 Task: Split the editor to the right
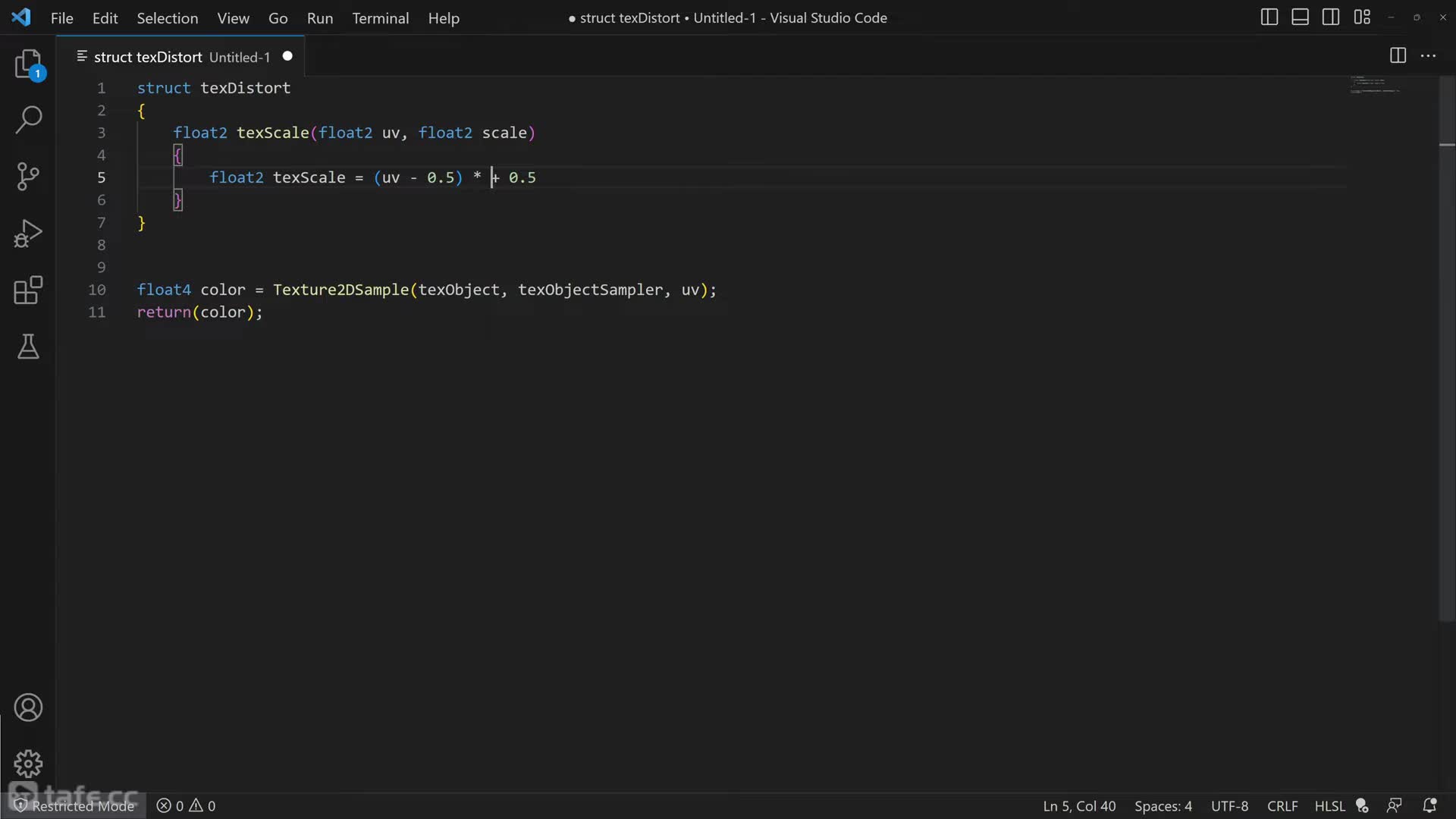[x=1398, y=55]
